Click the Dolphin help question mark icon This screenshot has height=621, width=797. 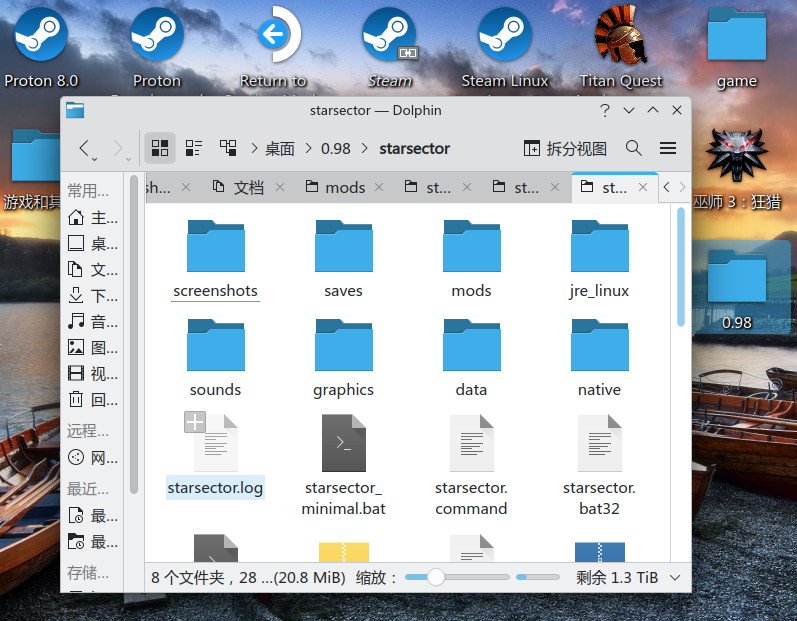point(605,110)
